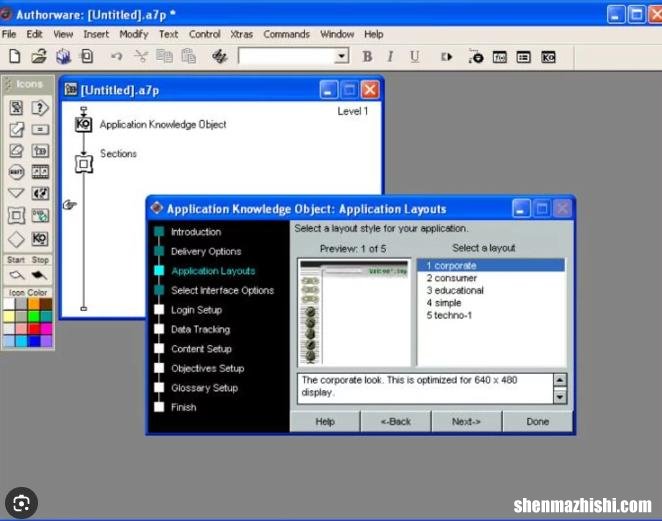
Task: Click the Cut scissors icon
Action: (141, 56)
